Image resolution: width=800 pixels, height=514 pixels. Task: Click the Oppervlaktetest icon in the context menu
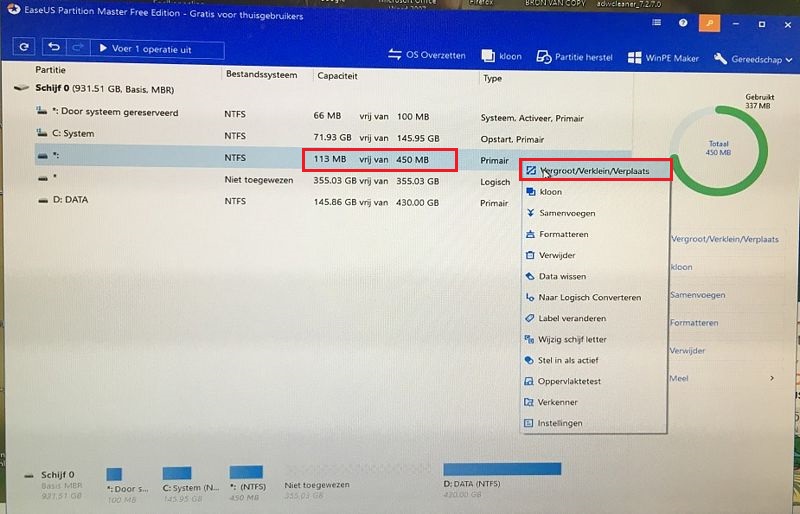(x=529, y=381)
